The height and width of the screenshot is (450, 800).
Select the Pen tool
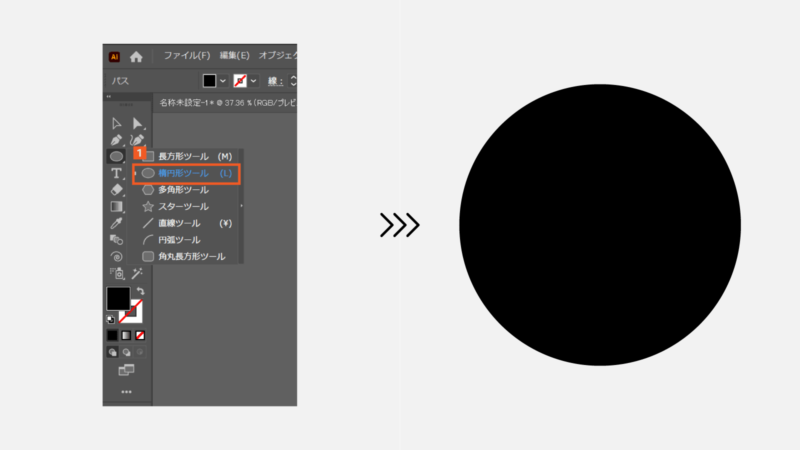pyautogui.click(x=117, y=140)
